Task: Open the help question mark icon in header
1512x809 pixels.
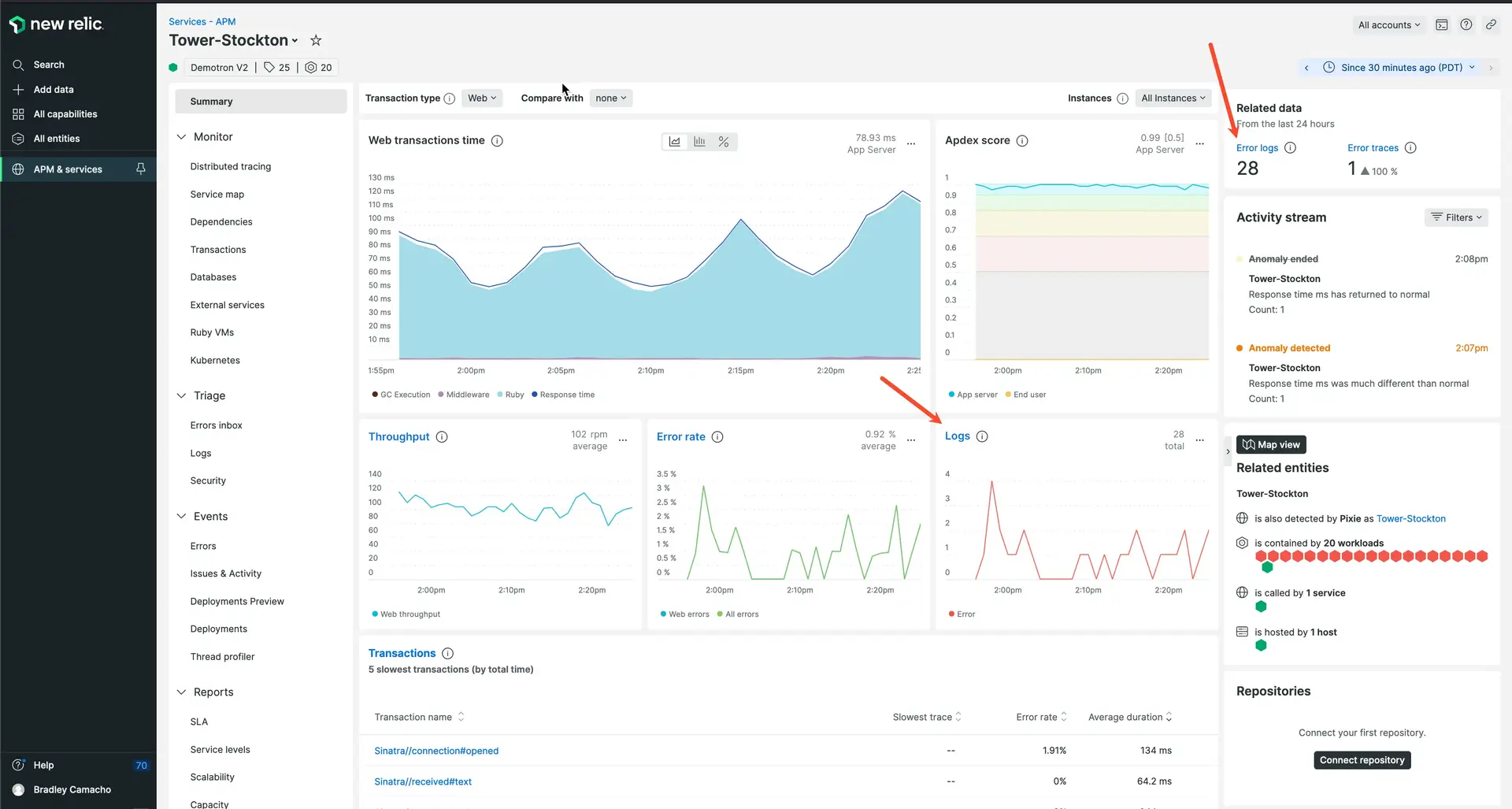Action: point(1466,24)
